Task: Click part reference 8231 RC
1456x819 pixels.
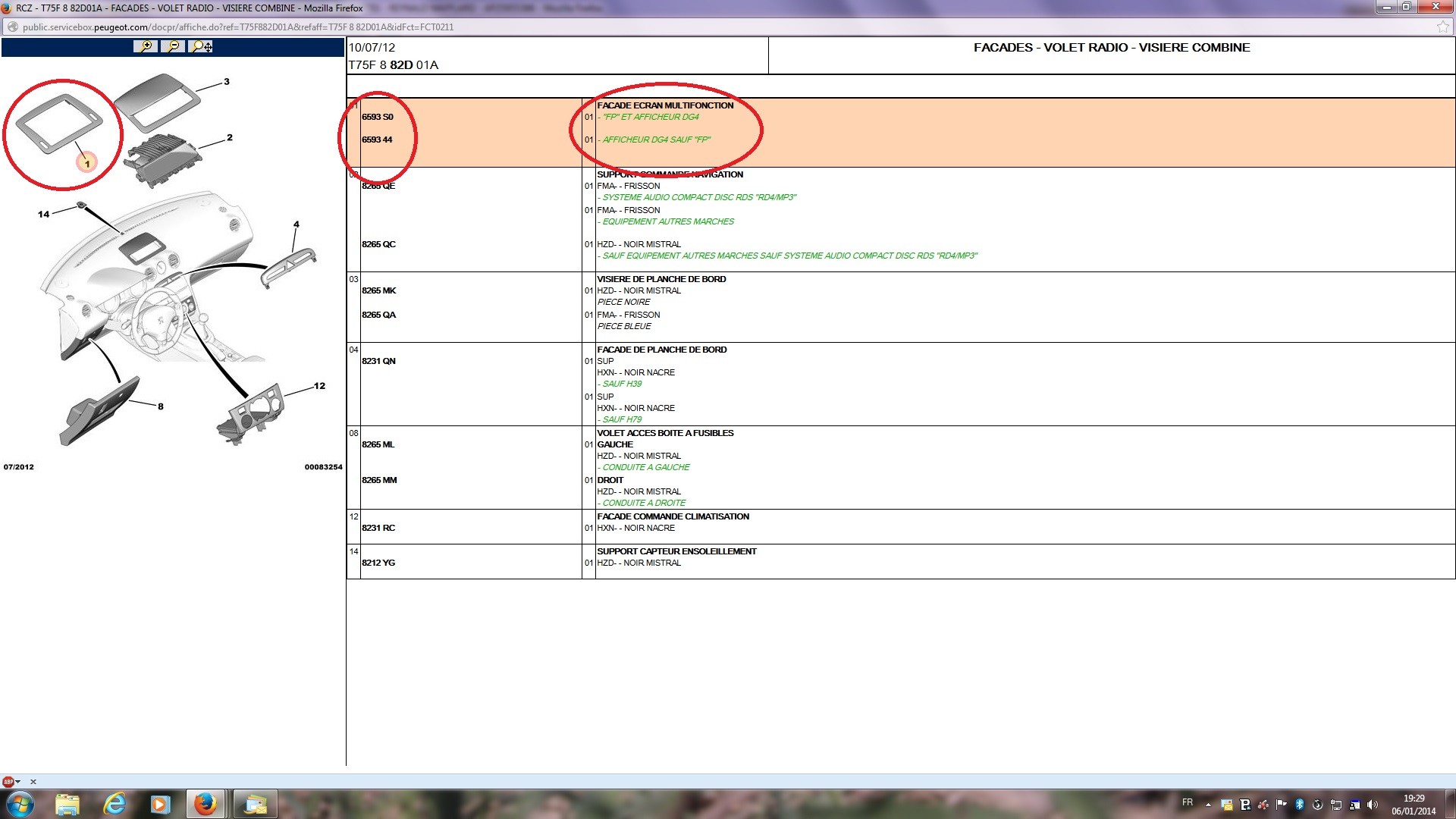Action: (x=378, y=528)
